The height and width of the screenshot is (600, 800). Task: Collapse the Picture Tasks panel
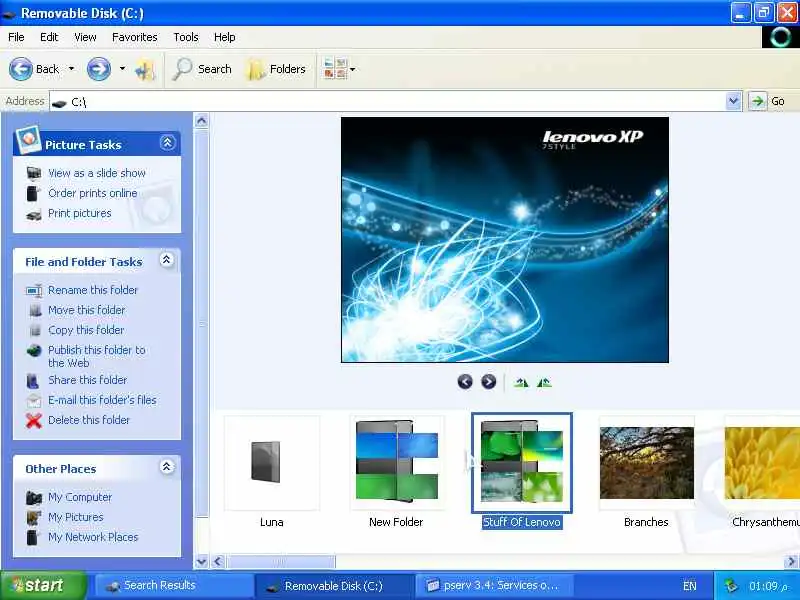[167, 143]
